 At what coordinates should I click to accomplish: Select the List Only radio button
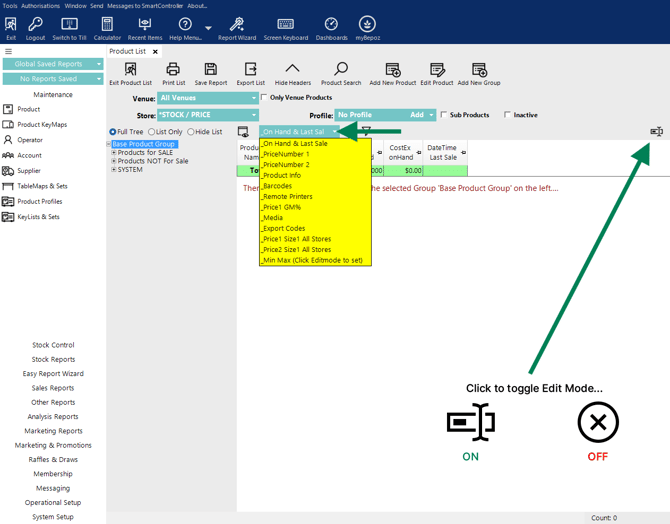[x=152, y=132]
